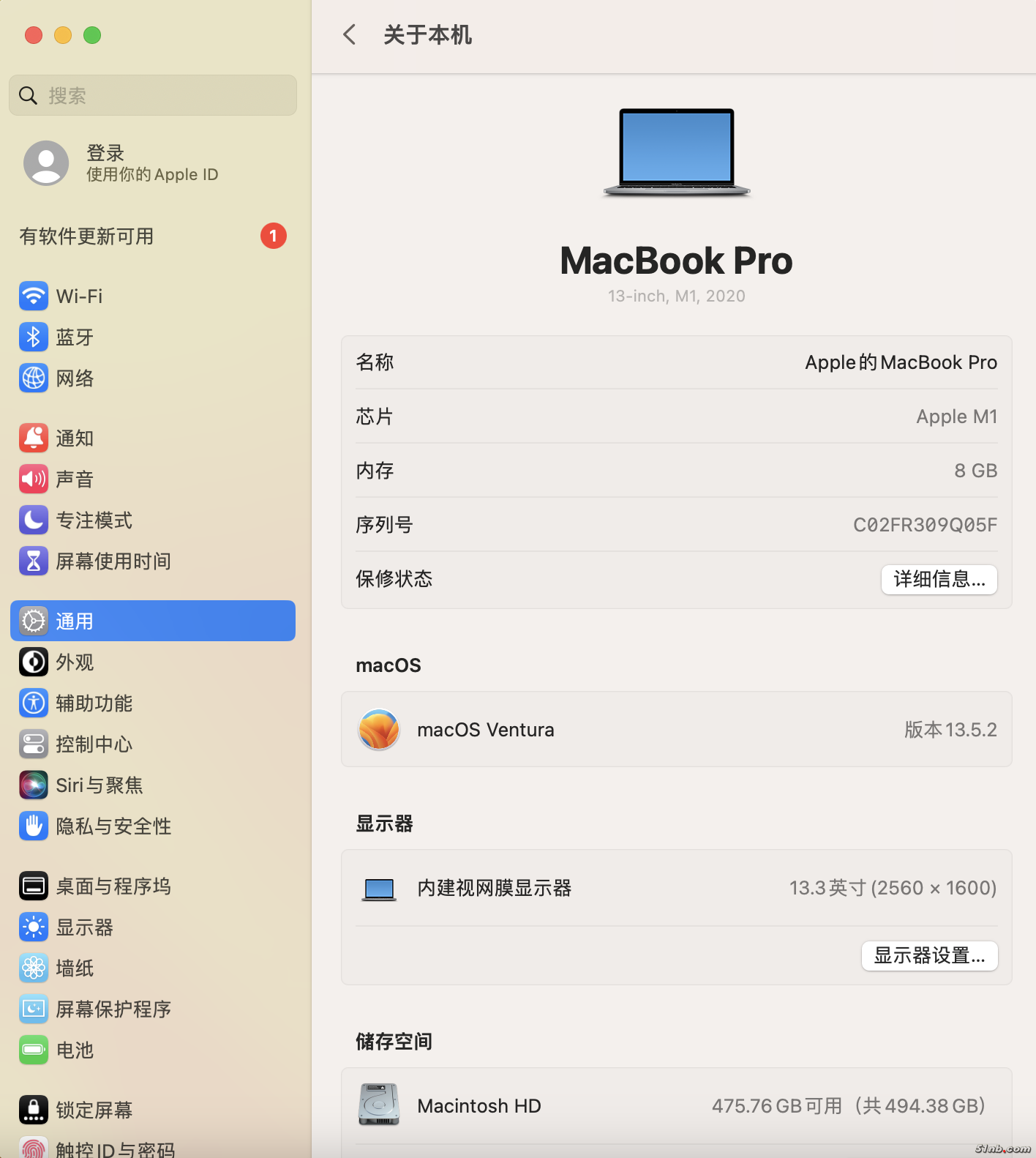Click the Sound (声音) speaker icon

point(34,479)
